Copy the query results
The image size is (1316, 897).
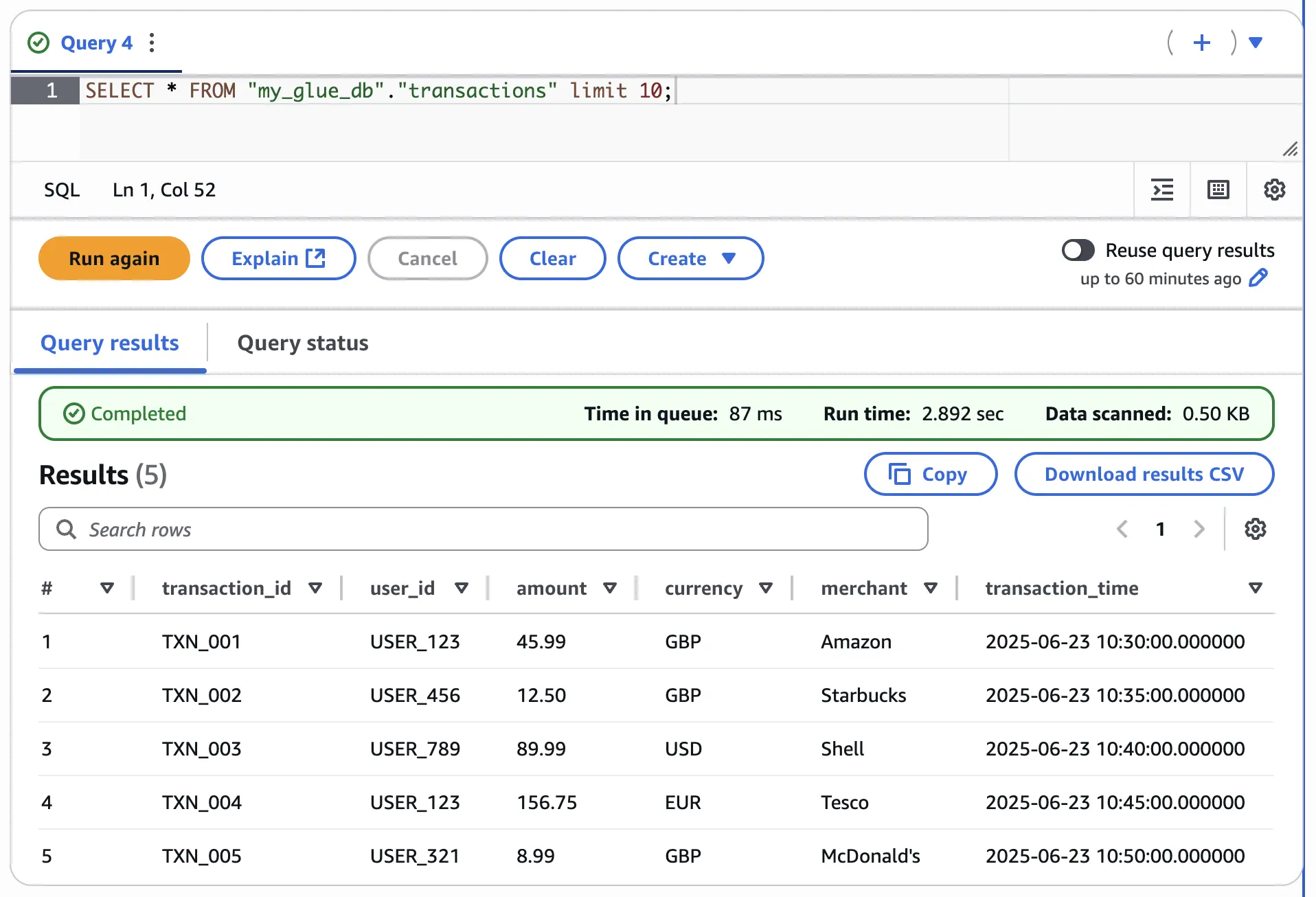pos(930,474)
